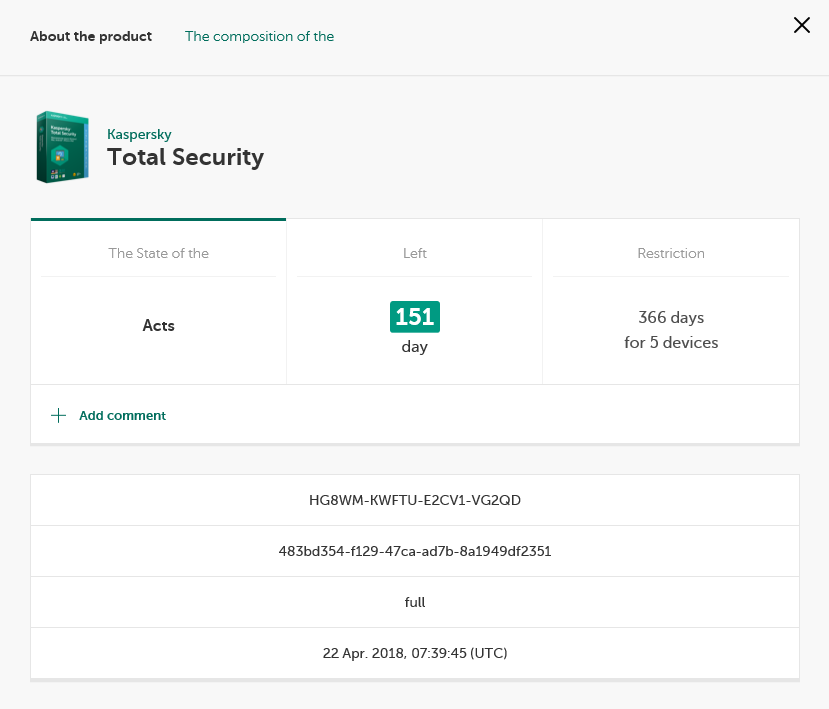
Task: Click the Left column header
Action: pos(415,253)
